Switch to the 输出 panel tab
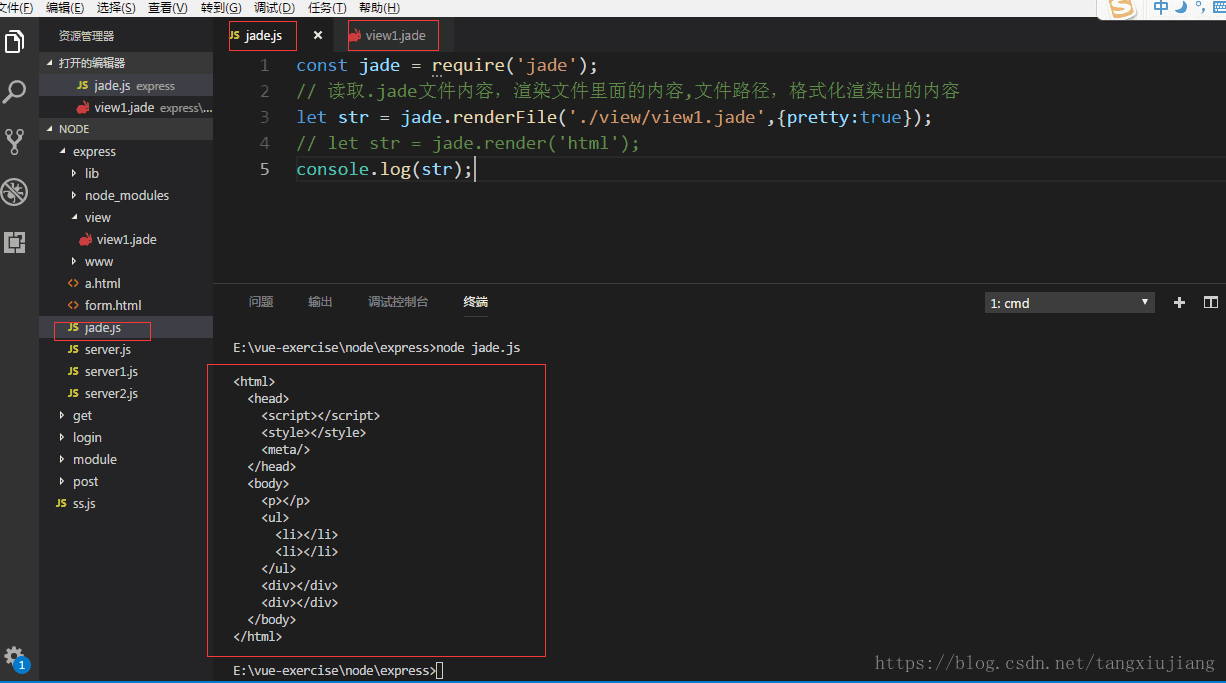 pyautogui.click(x=320, y=301)
